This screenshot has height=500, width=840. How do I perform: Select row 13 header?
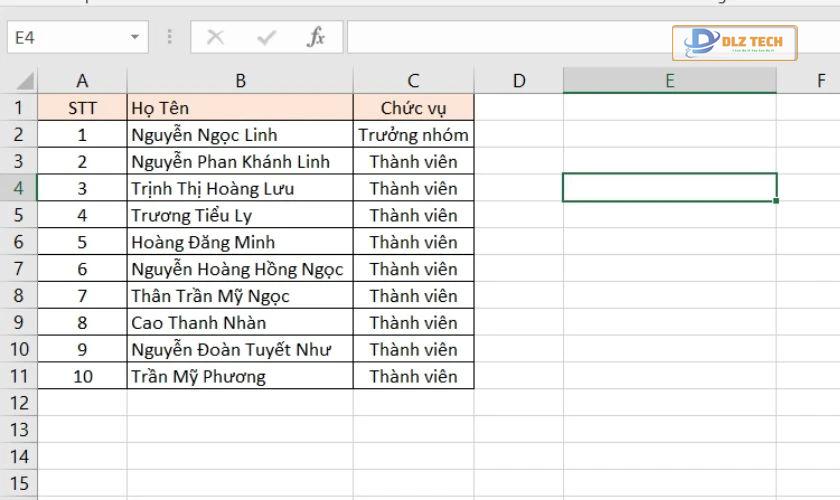[19, 429]
